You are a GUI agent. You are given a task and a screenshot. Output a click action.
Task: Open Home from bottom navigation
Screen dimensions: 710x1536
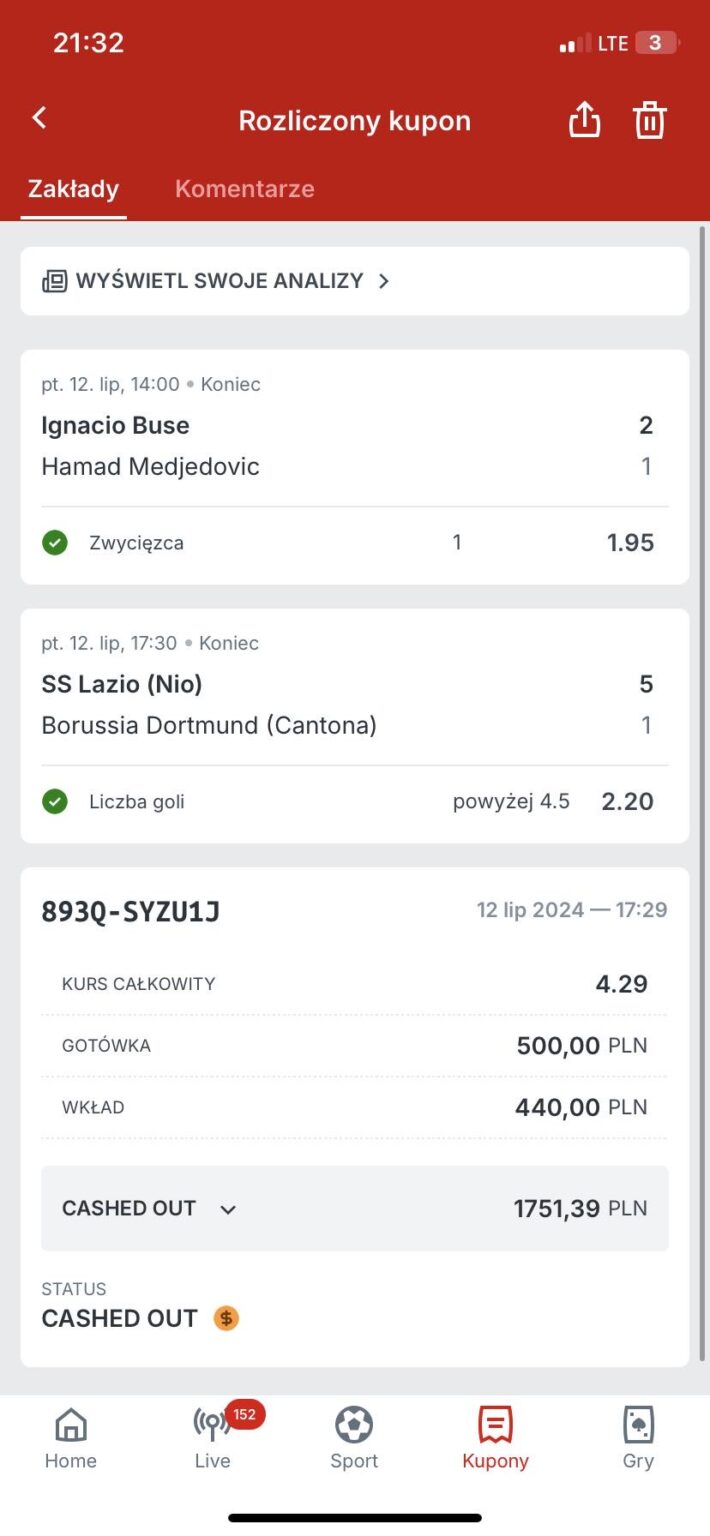point(71,1438)
